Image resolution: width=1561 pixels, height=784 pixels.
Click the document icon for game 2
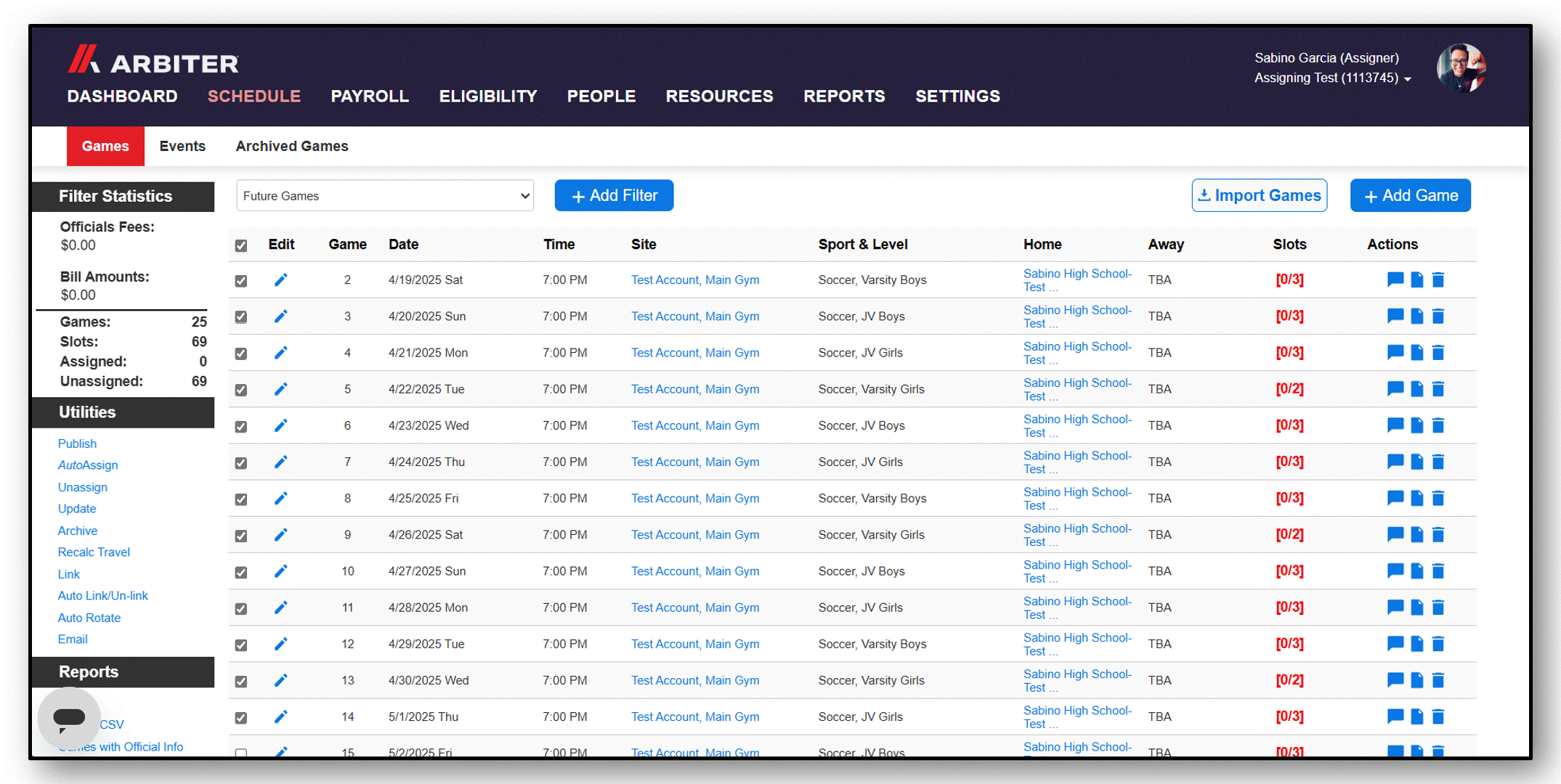click(x=1416, y=279)
